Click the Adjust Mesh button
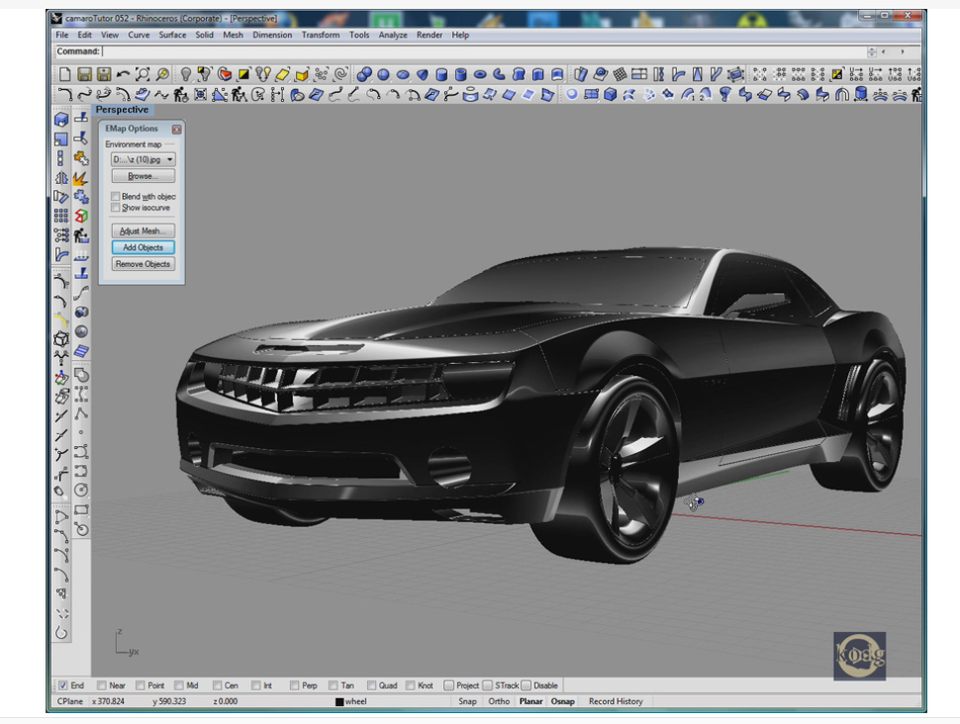 143,231
